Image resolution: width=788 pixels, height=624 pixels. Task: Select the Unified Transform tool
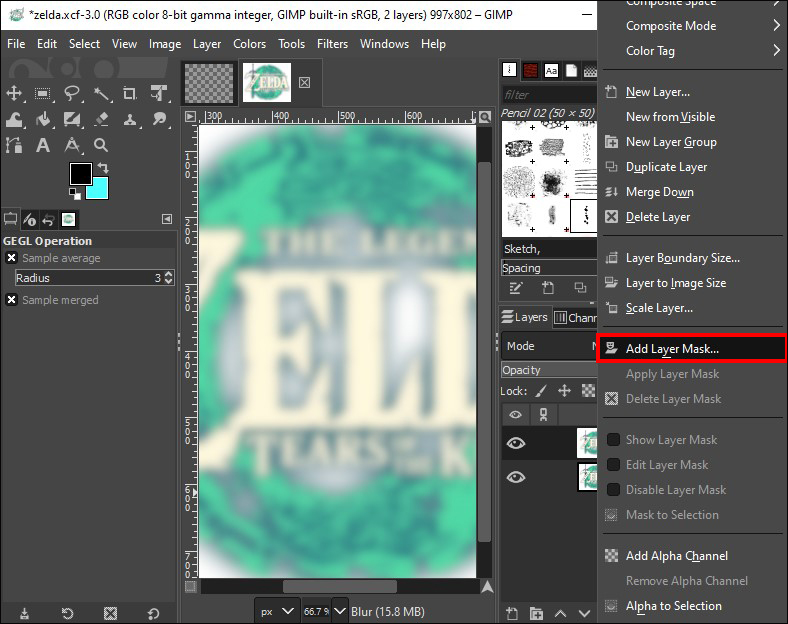tap(159, 93)
